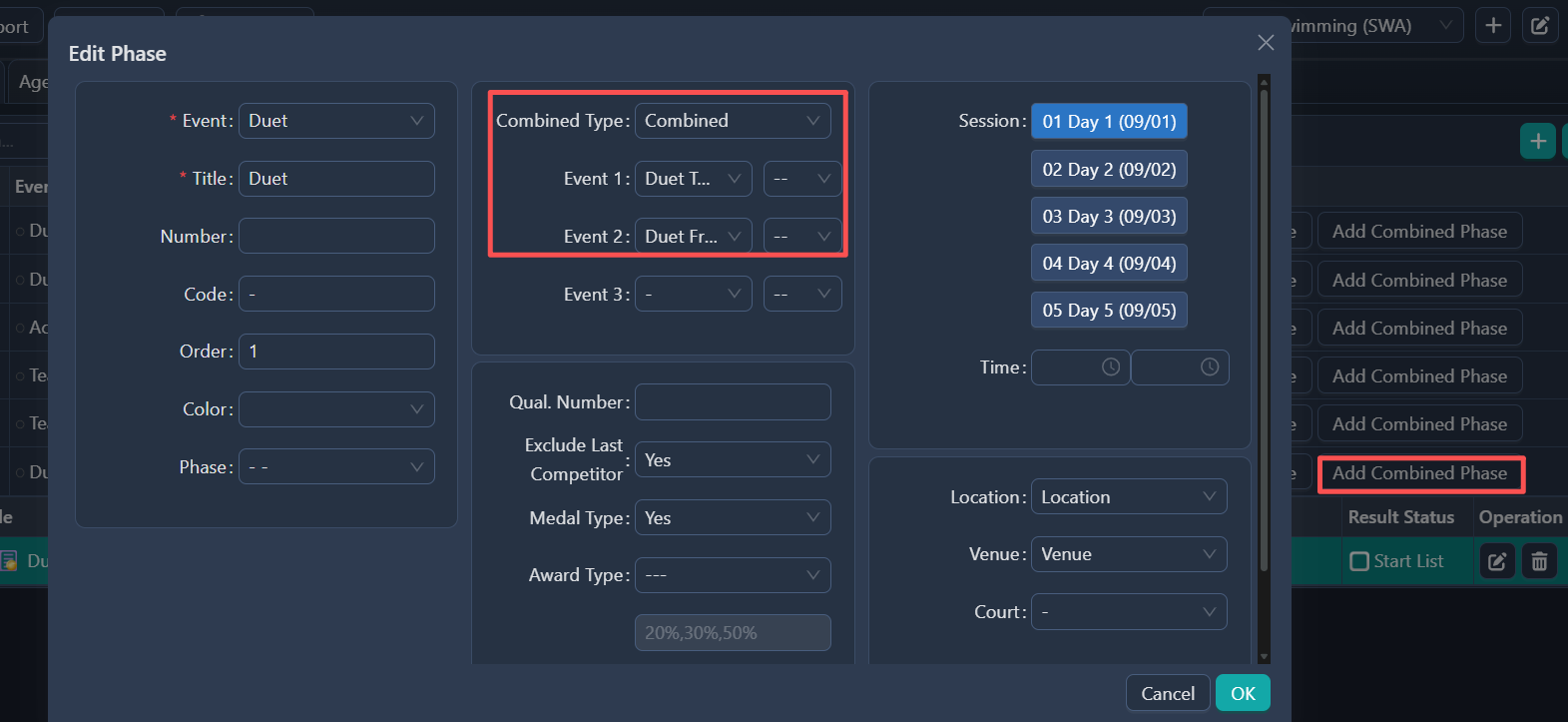
Task: Select session 04 Day 4 (09/04)
Action: click(x=1109, y=263)
